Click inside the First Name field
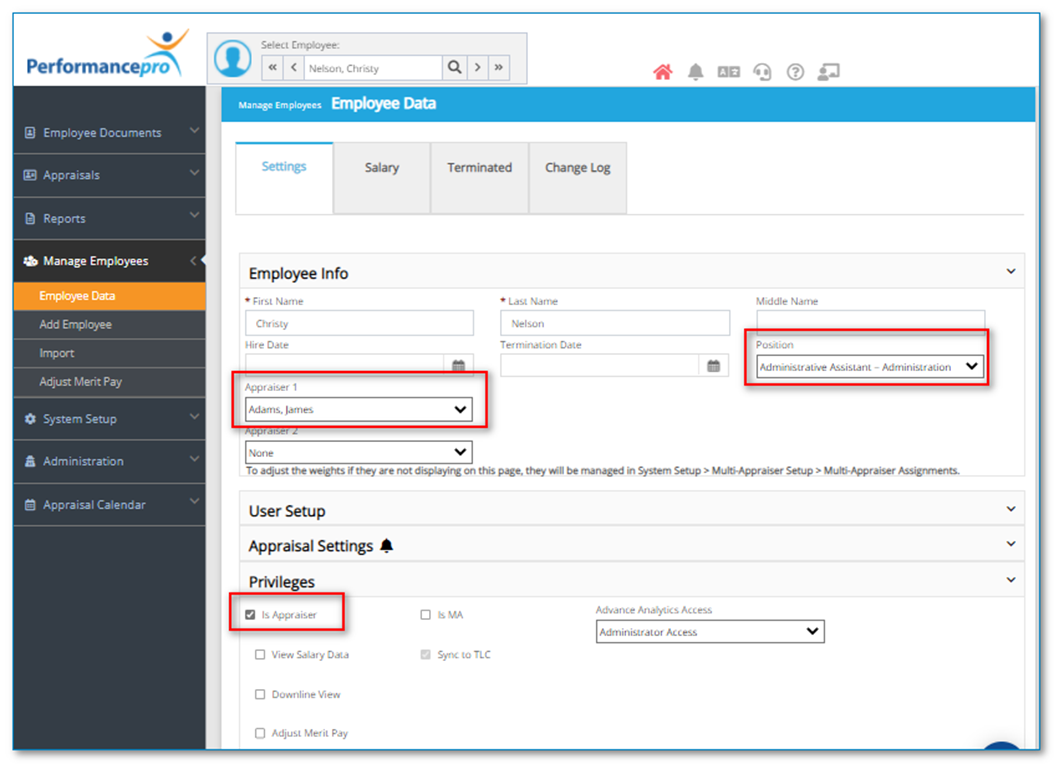This screenshot has width=1054, height=764. [x=359, y=322]
